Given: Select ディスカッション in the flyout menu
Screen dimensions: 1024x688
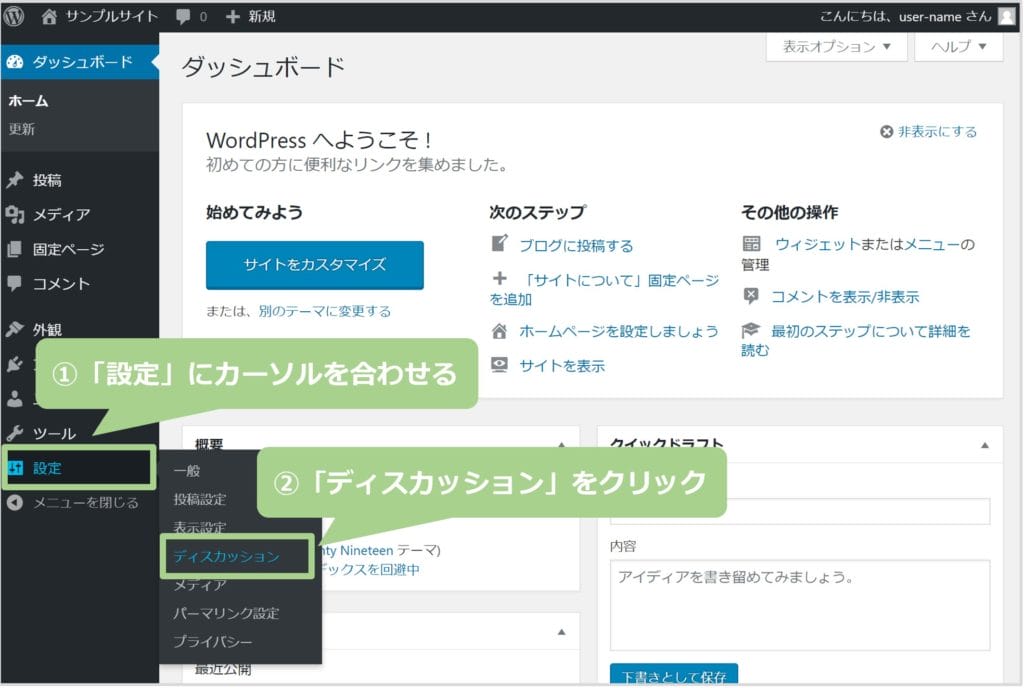Looking at the screenshot, I should [x=226, y=556].
